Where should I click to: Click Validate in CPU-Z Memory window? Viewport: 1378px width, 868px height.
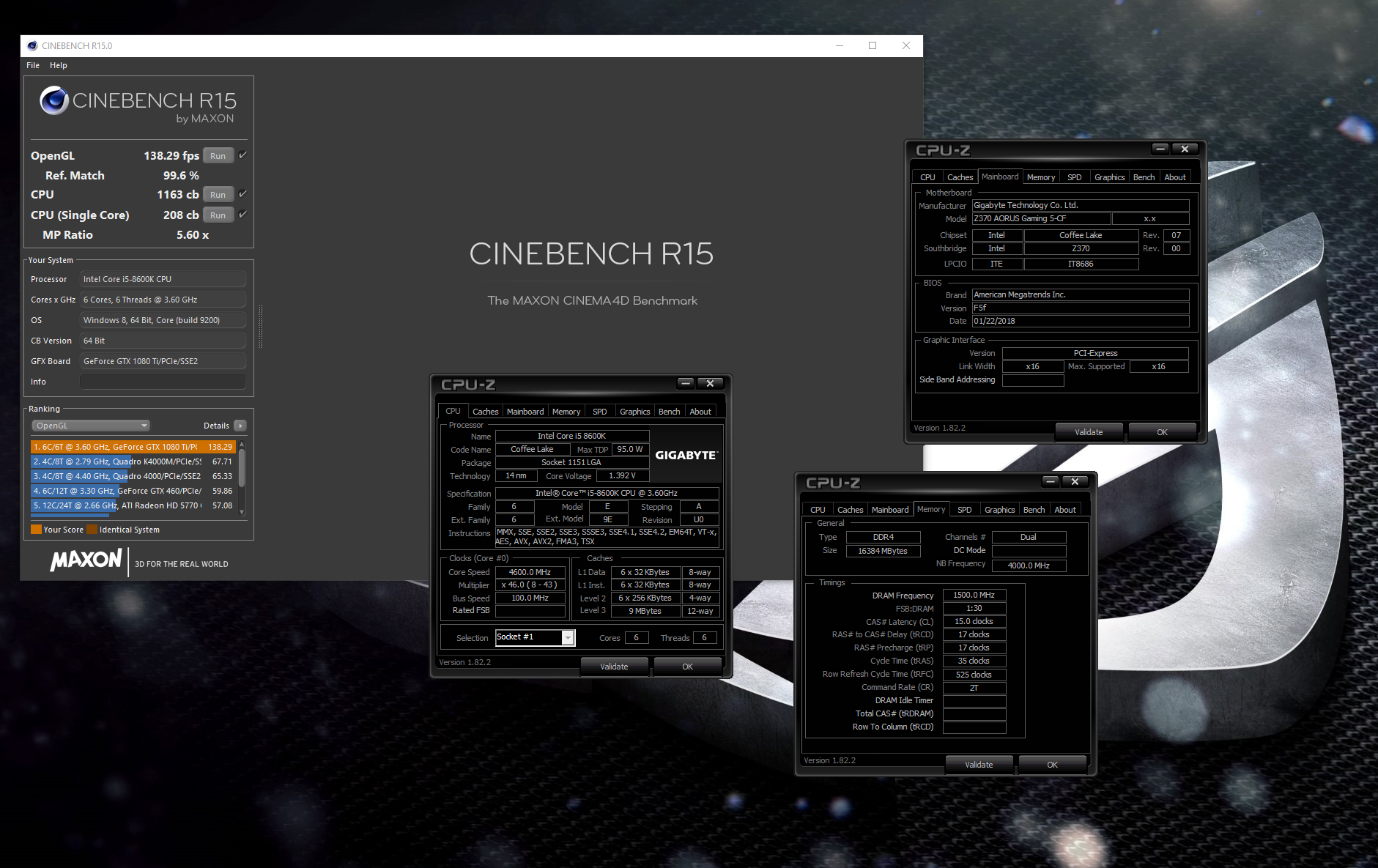click(x=979, y=765)
